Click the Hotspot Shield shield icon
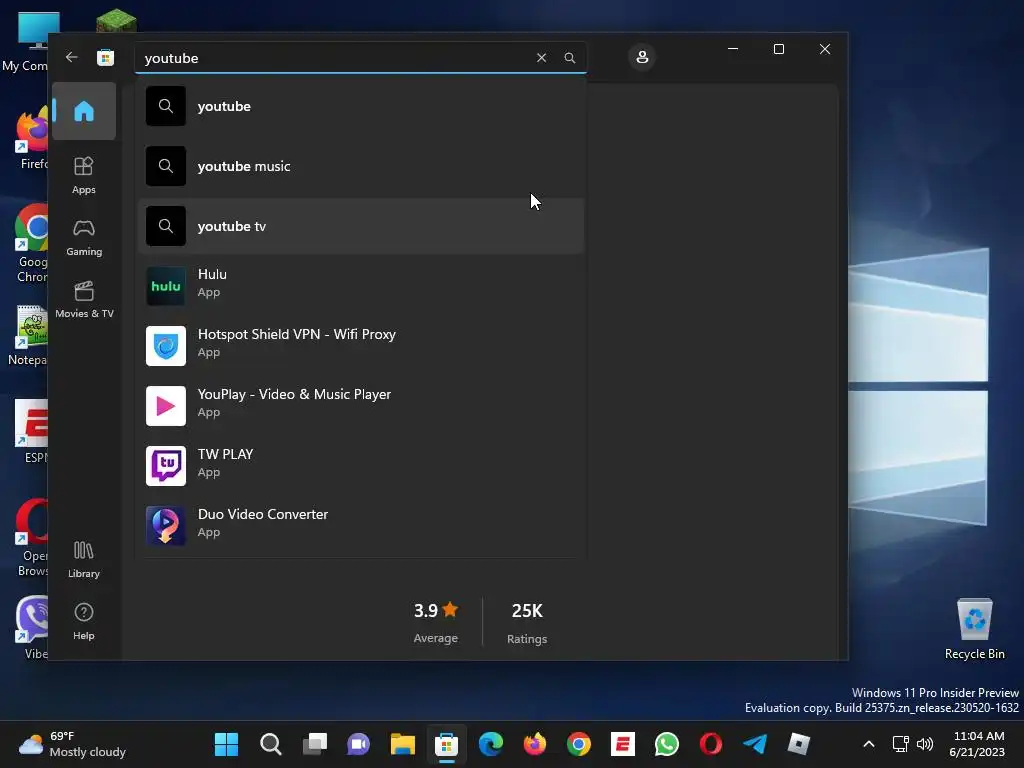The height and width of the screenshot is (768, 1024). coord(166,346)
